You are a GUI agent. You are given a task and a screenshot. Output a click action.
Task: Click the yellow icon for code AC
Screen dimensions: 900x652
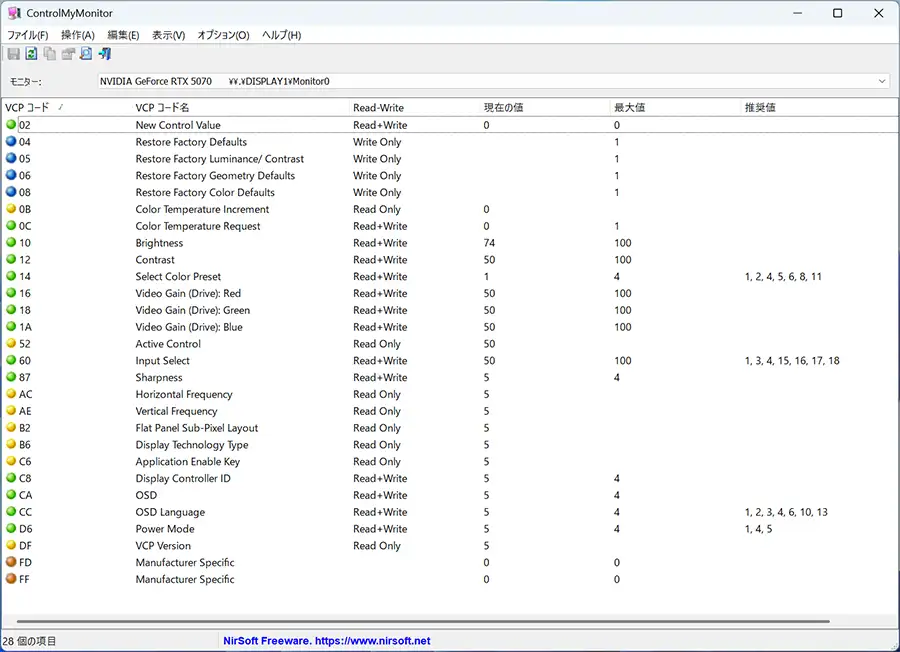11,394
